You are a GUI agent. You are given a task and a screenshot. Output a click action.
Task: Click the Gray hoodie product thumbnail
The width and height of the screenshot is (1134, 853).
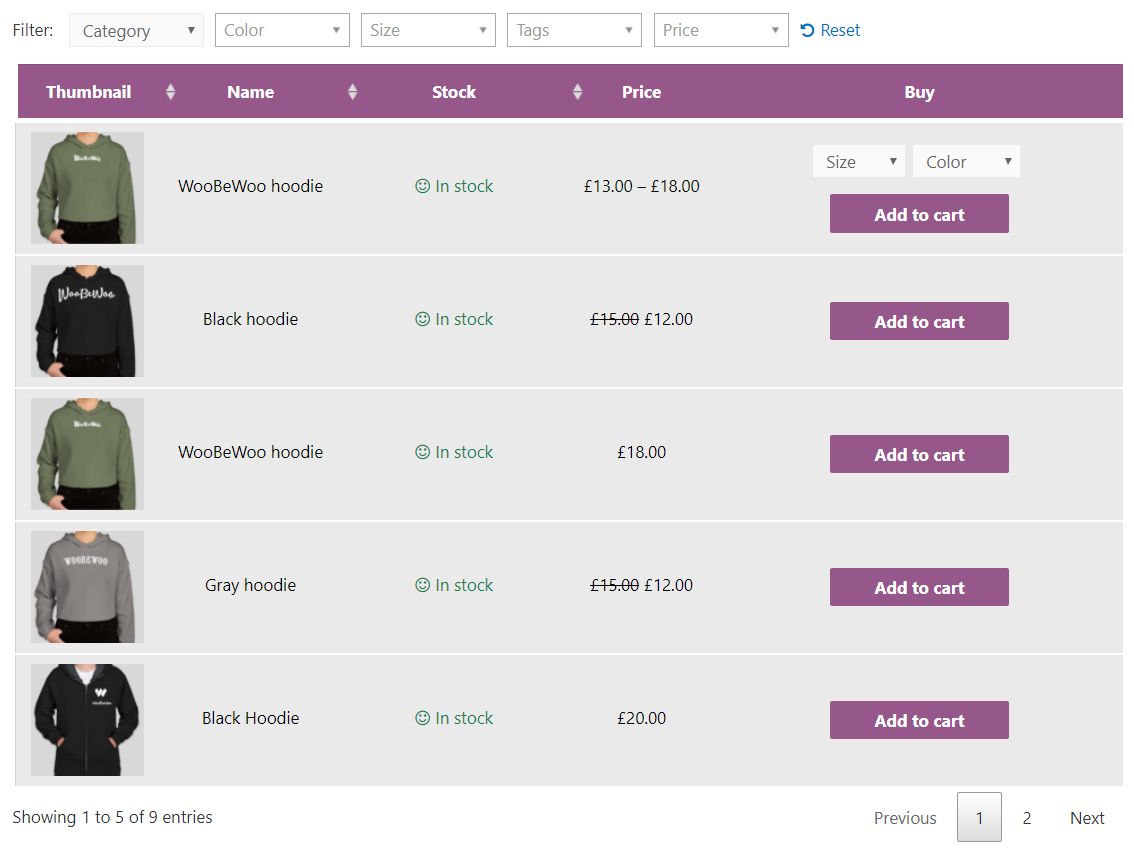coord(87,587)
